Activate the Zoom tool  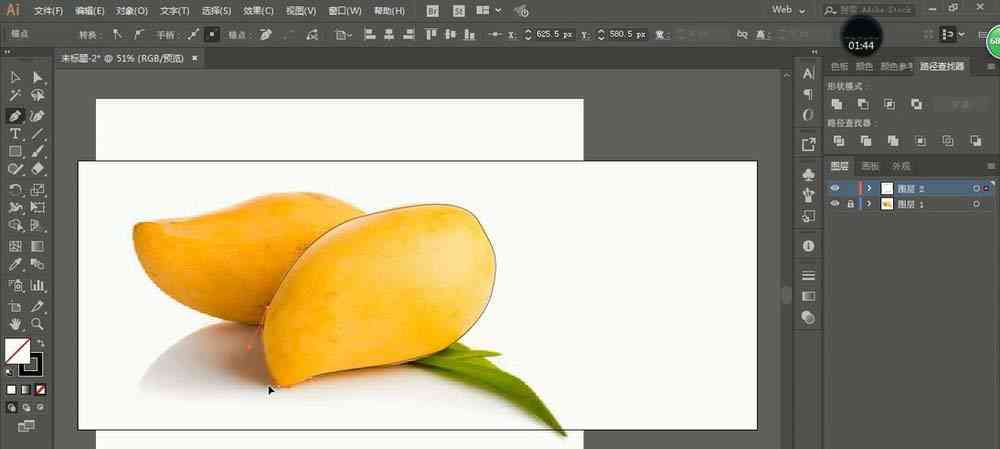(x=38, y=323)
